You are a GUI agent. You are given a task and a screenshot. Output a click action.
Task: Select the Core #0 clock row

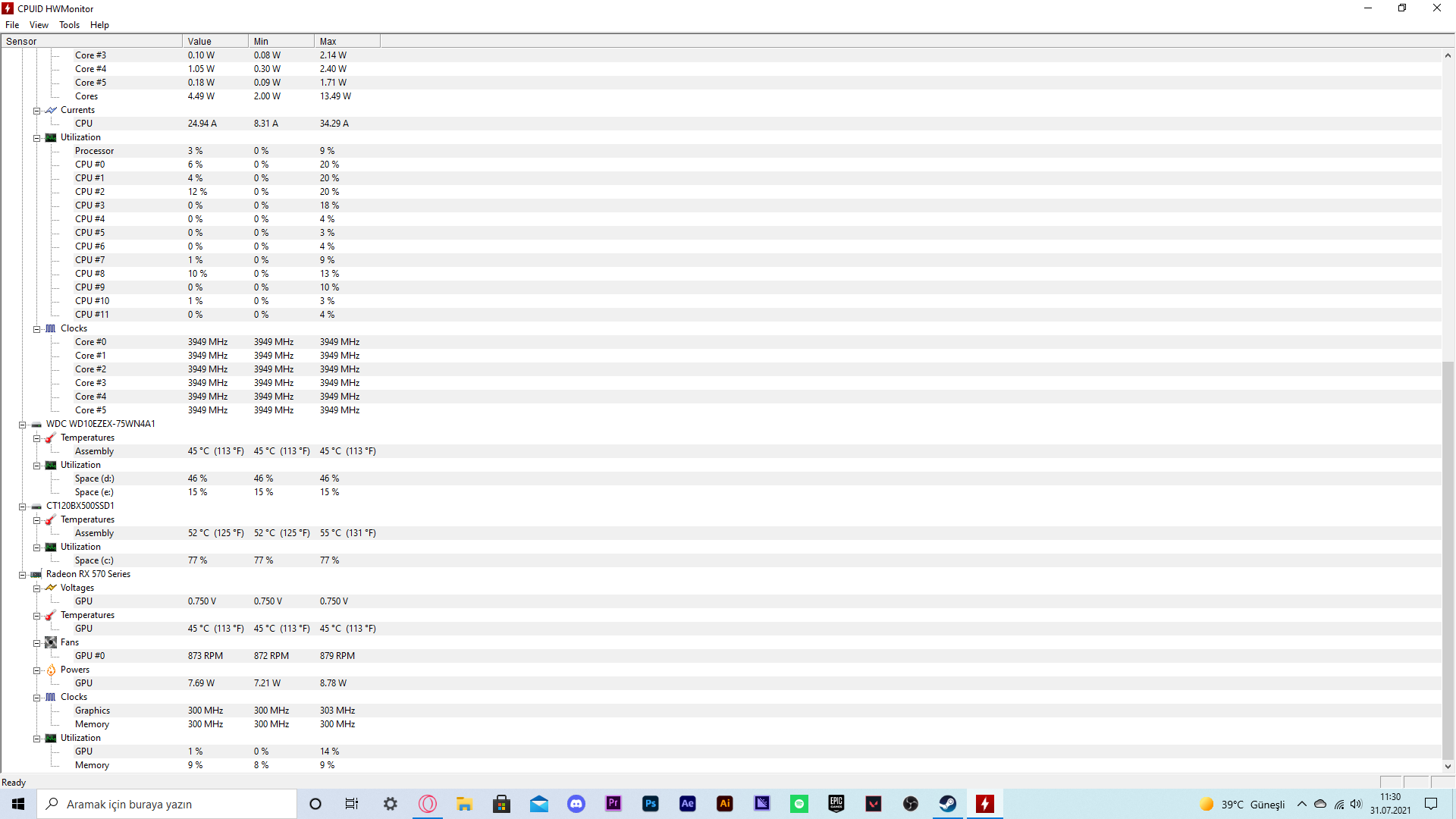point(720,342)
